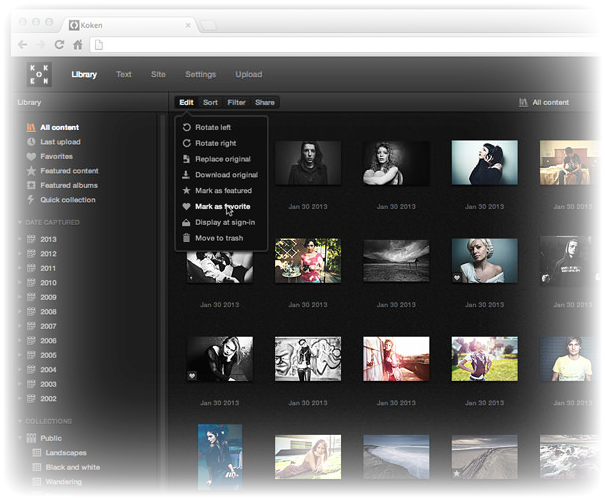Click the Download original icon
The height and width of the screenshot is (500, 605).
pyautogui.click(x=186, y=175)
